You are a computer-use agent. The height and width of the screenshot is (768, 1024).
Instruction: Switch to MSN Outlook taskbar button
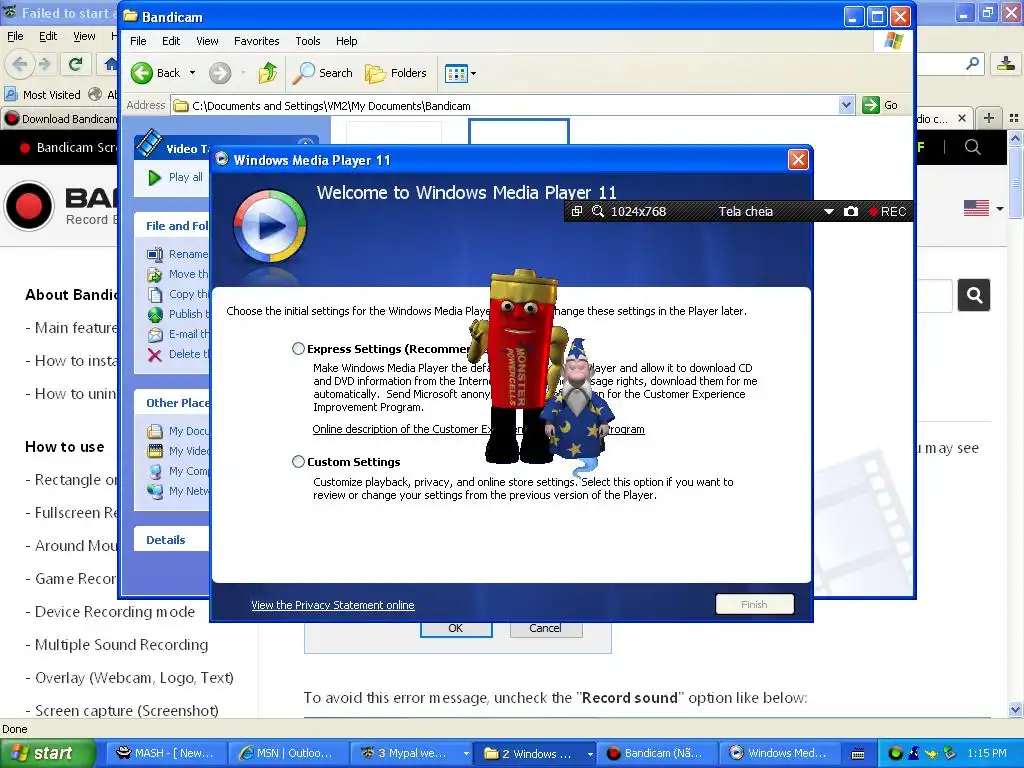pos(288,754)
